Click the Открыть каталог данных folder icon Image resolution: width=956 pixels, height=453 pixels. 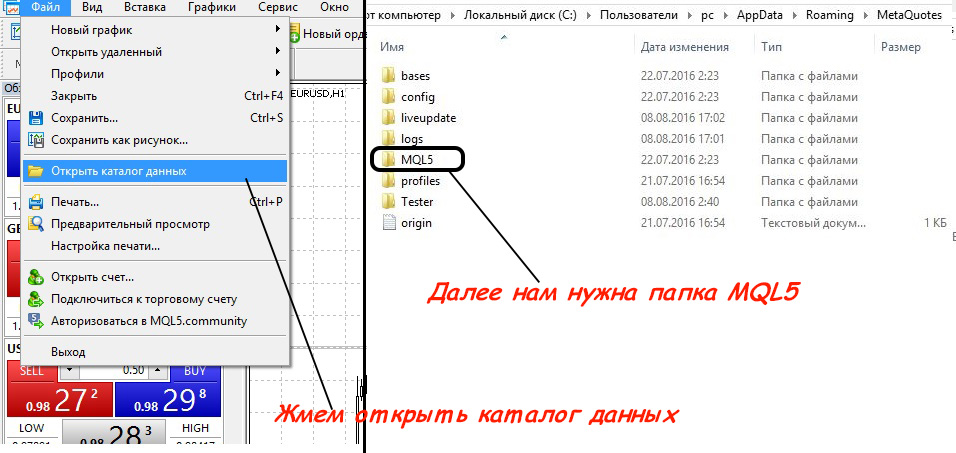pyautogui.click(x=36, y=171)
